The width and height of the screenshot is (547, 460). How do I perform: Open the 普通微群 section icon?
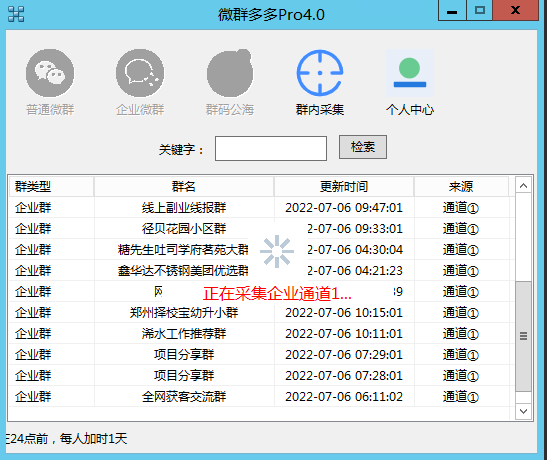tap(50, 73)
